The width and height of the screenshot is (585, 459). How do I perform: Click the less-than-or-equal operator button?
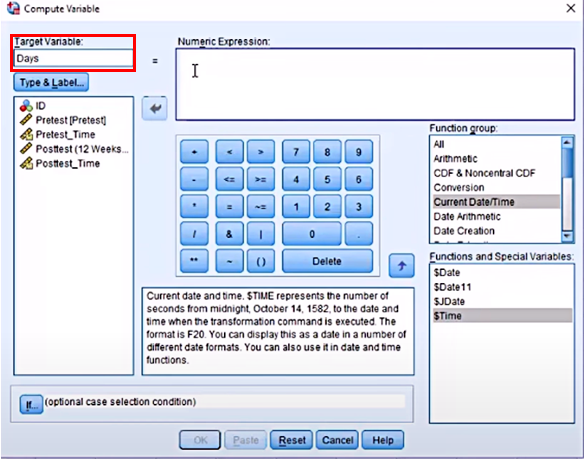pyautogui.click(x=229, y=179)
